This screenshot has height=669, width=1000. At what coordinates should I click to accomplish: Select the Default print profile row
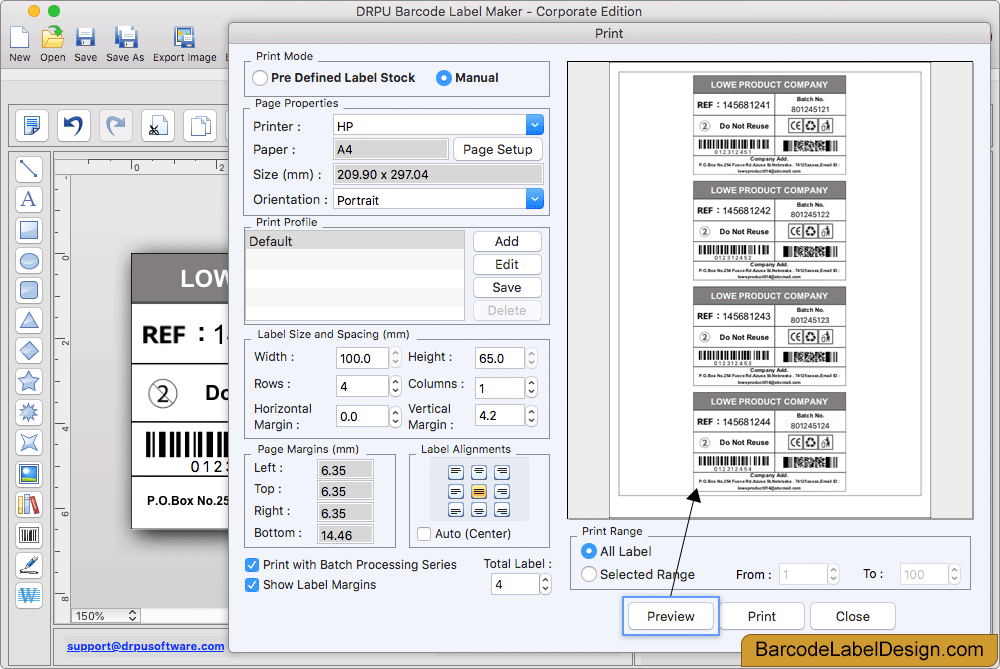pyautogui.click(x=355, y=241)
